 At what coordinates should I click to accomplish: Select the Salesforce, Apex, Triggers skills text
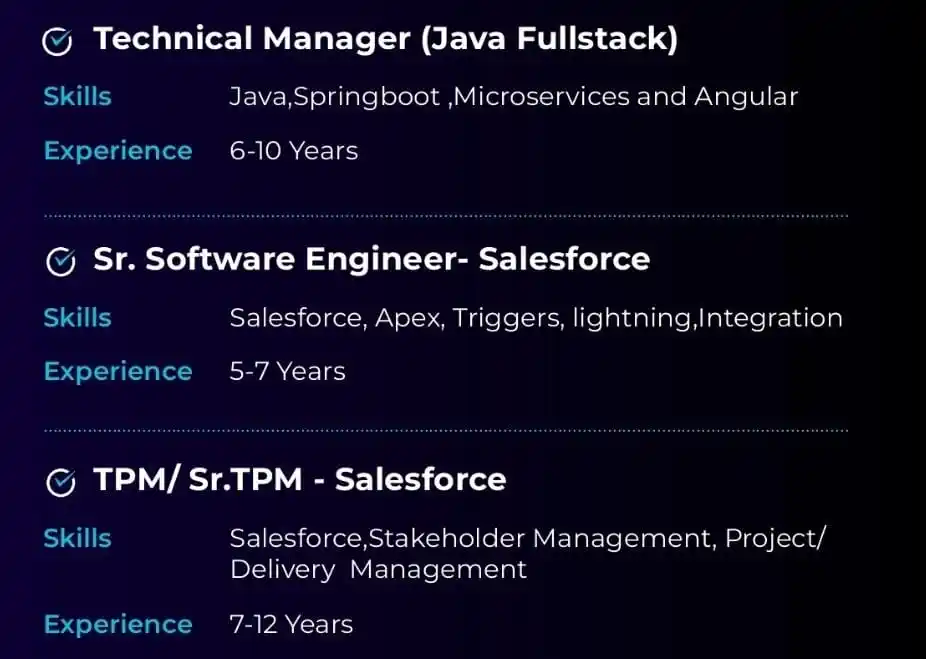pyautogui.click(x=536, y=319)
